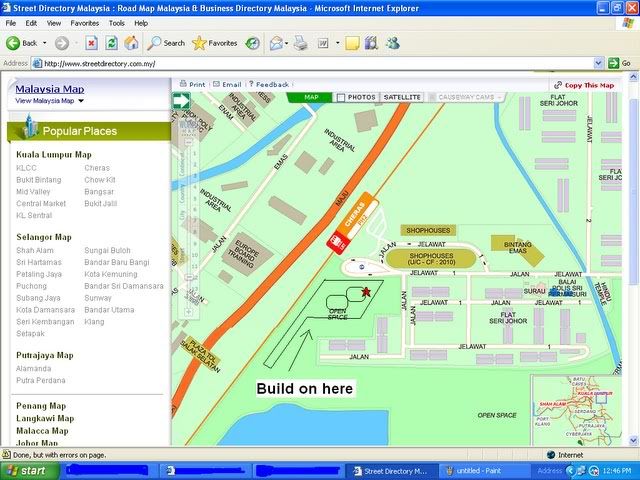The image size is (640, 480).
Task: Switch to the MAP tab
Action: pyautogui.click(x=311, y=98)
